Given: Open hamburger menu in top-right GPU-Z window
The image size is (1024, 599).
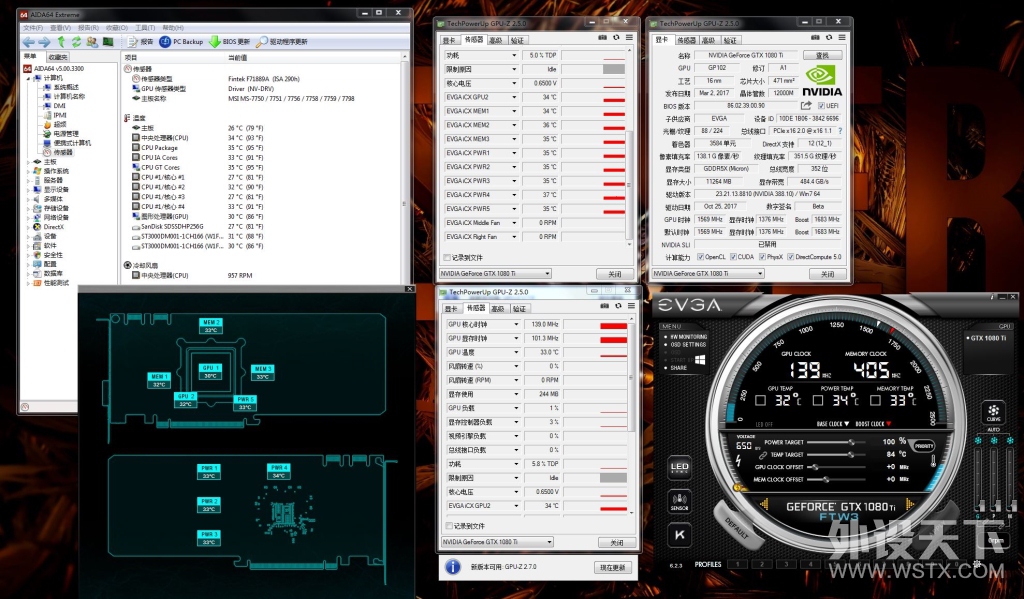Looking at the screenshot, I should [842, 38].
